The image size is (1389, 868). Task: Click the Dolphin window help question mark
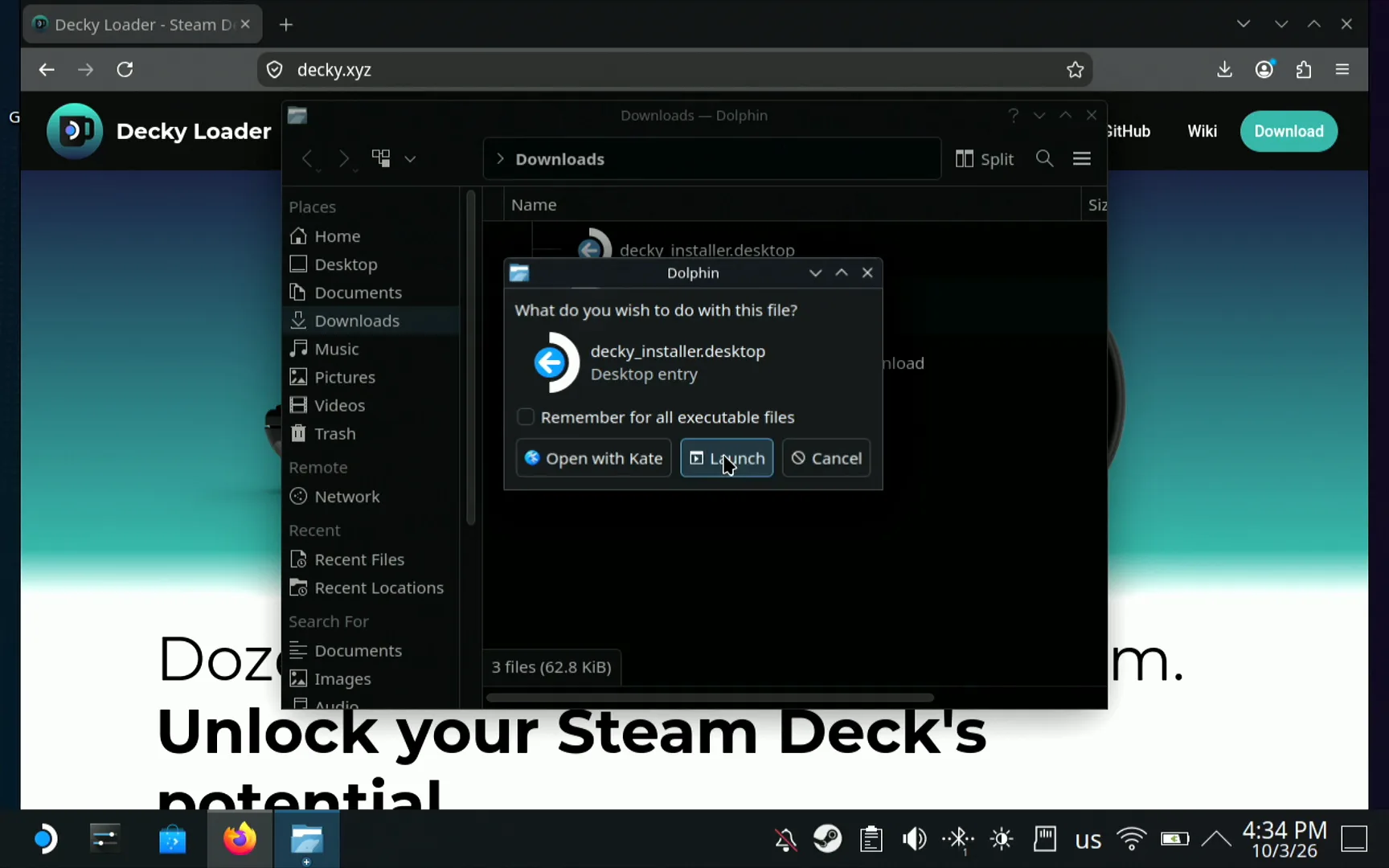[1013, 116]
